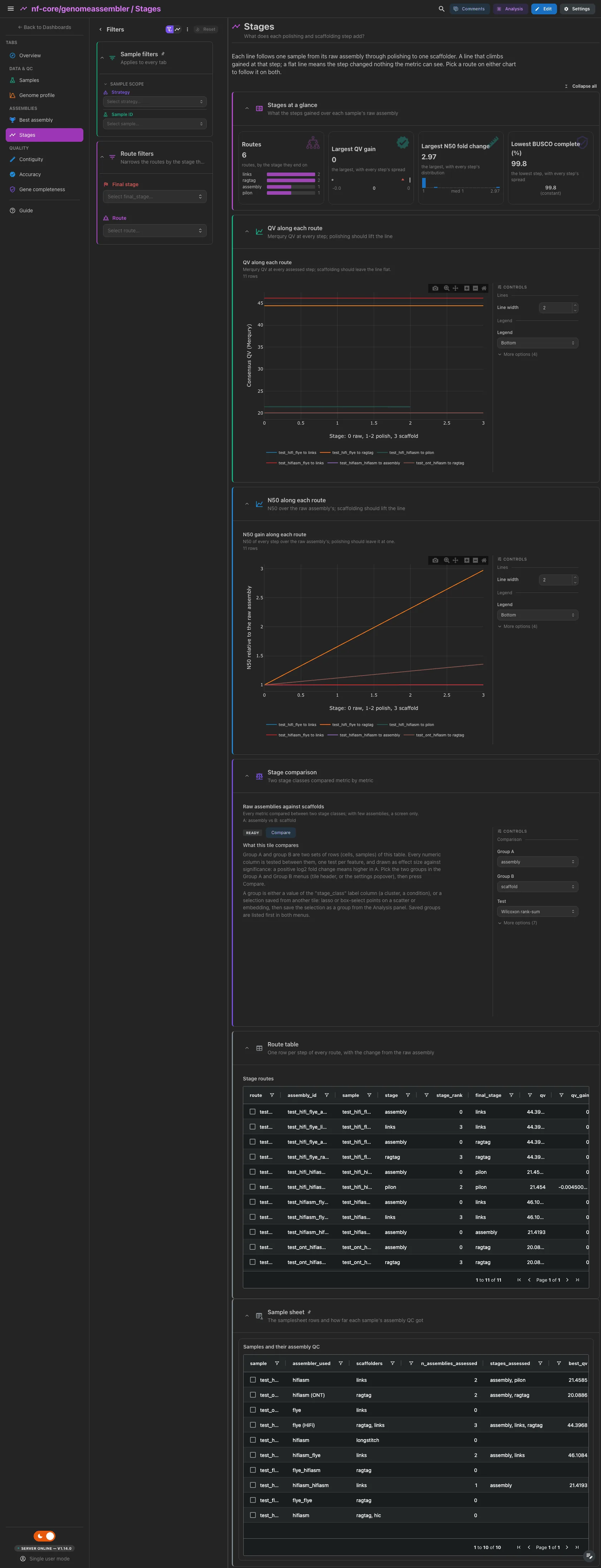Select checkbox for hifiasm (ONT) sample row
601x1568 pixels.
point(253,1394)
